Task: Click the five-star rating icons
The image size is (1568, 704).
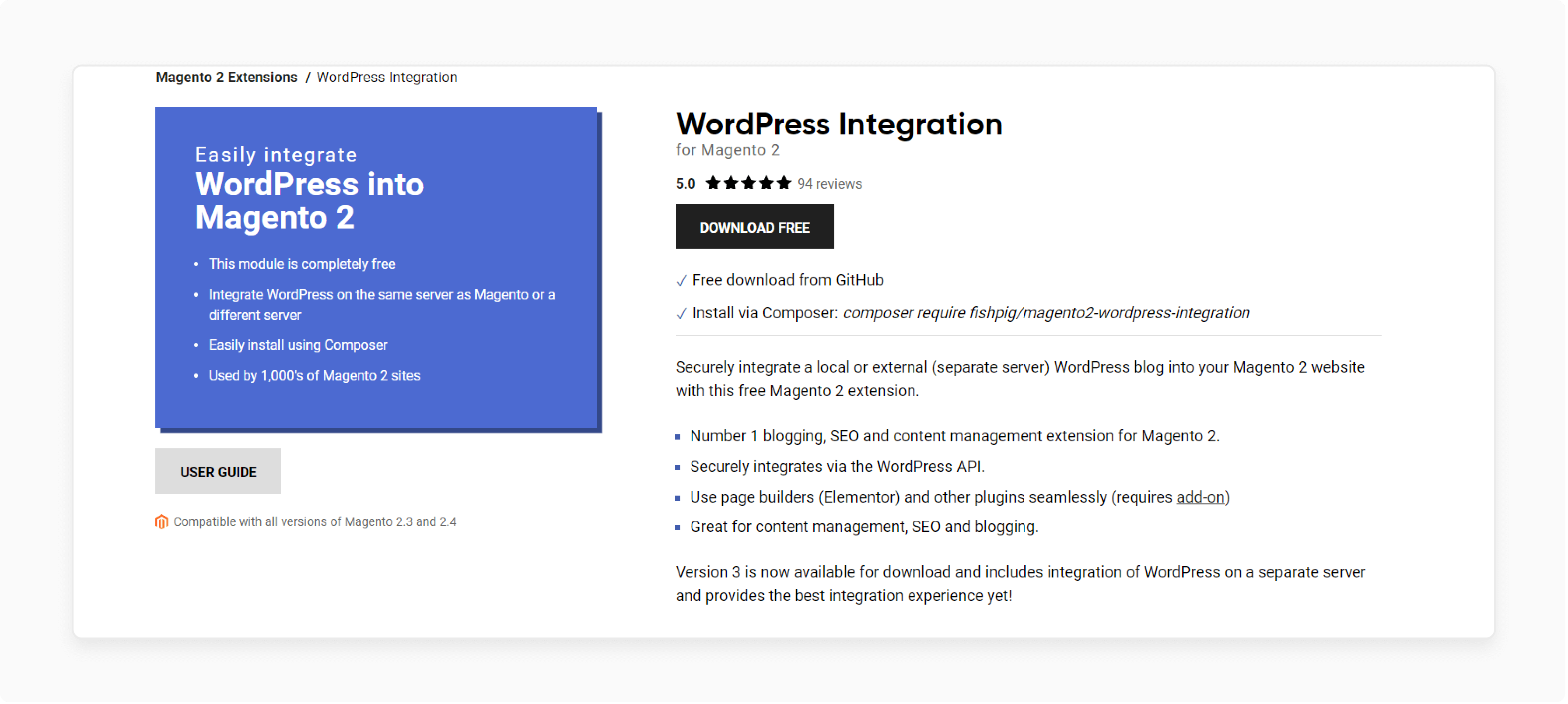Action: [x=748, y=183]
